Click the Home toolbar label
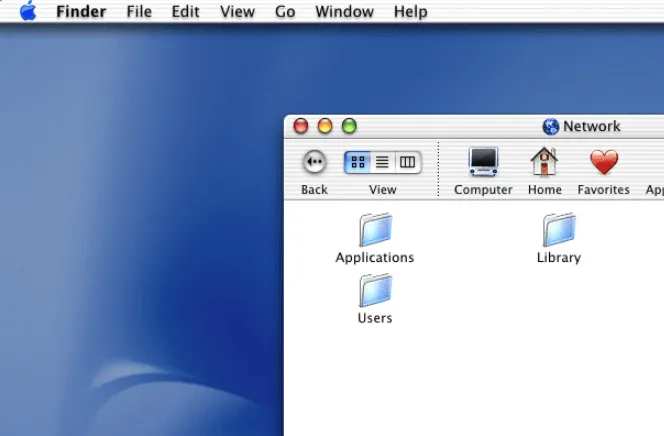Image resolution: width=664 pixels, height=436 pixels. tap(545, 190)
